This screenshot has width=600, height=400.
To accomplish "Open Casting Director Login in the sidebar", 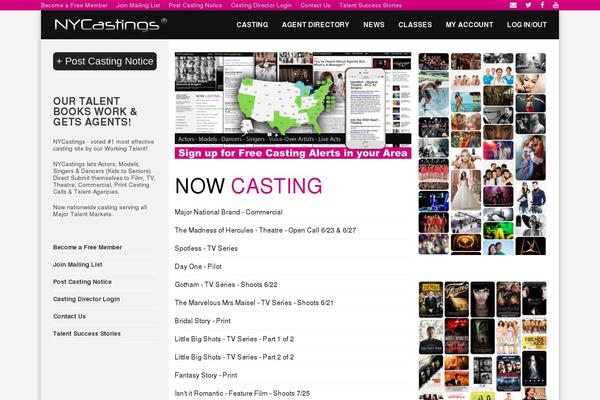I will tap(86, 299).
